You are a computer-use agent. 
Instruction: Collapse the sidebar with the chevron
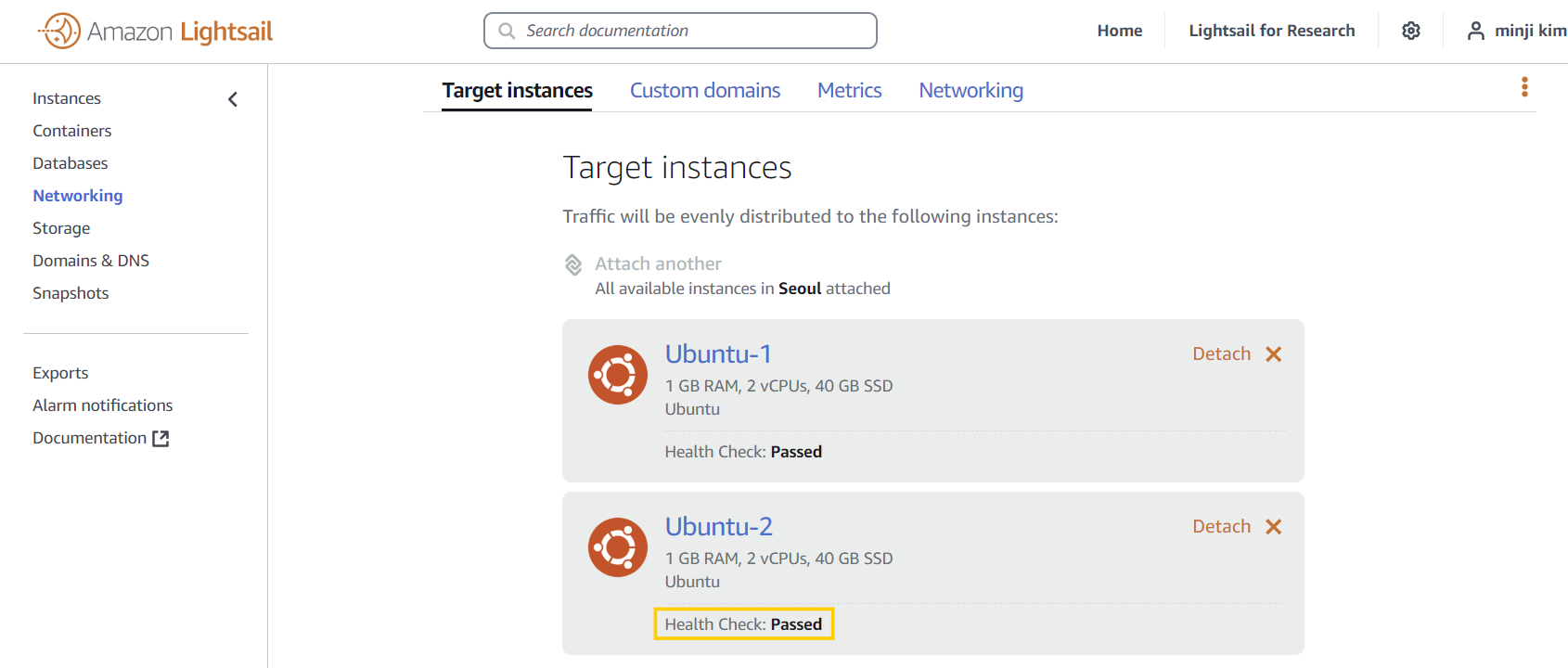point(233,99)
